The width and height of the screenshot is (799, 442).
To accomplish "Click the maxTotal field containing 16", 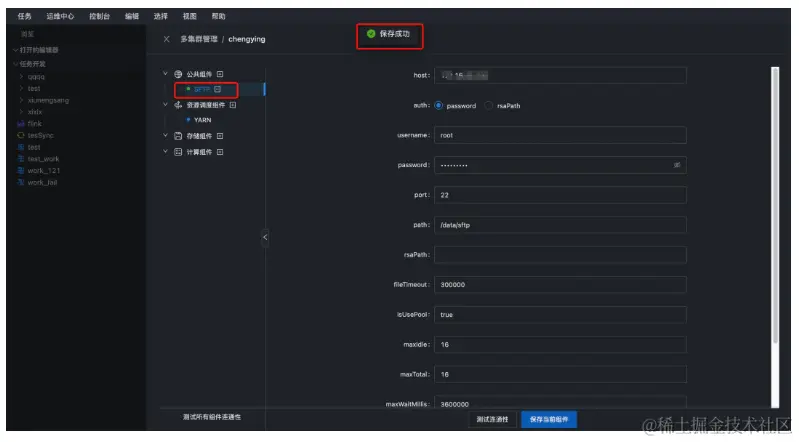I will (x=560, y=374).
